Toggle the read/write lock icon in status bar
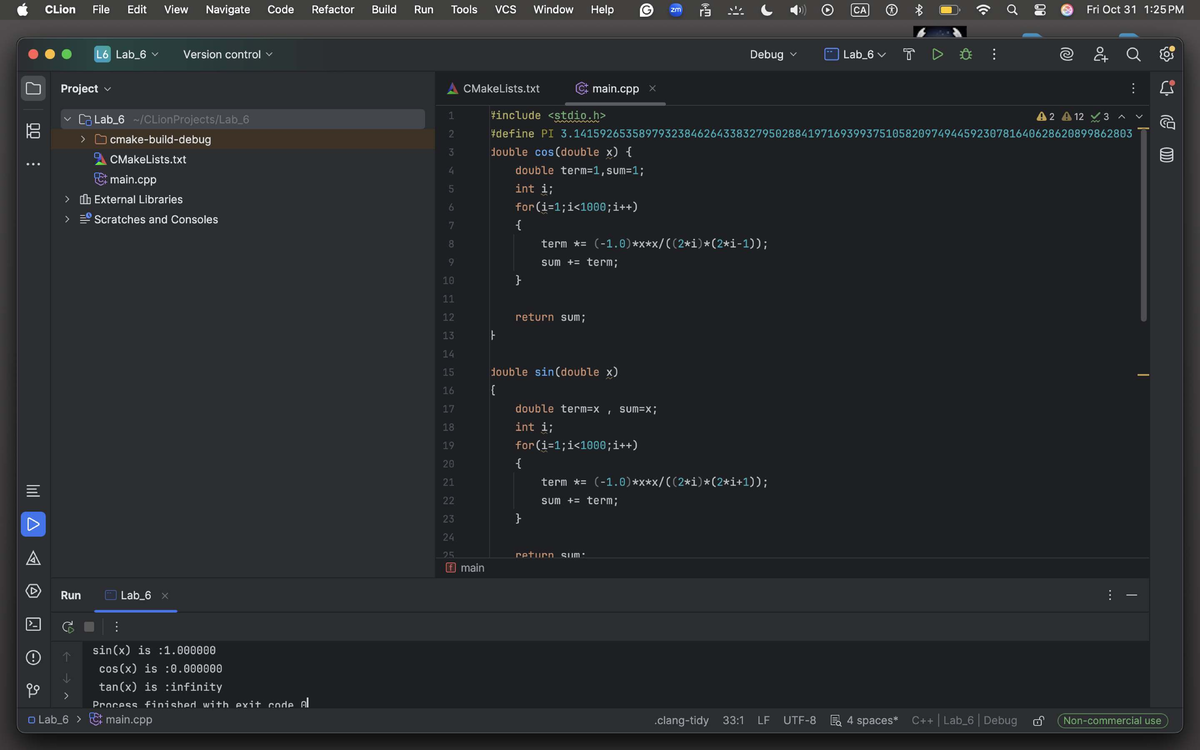 (x=1038, y=720)
